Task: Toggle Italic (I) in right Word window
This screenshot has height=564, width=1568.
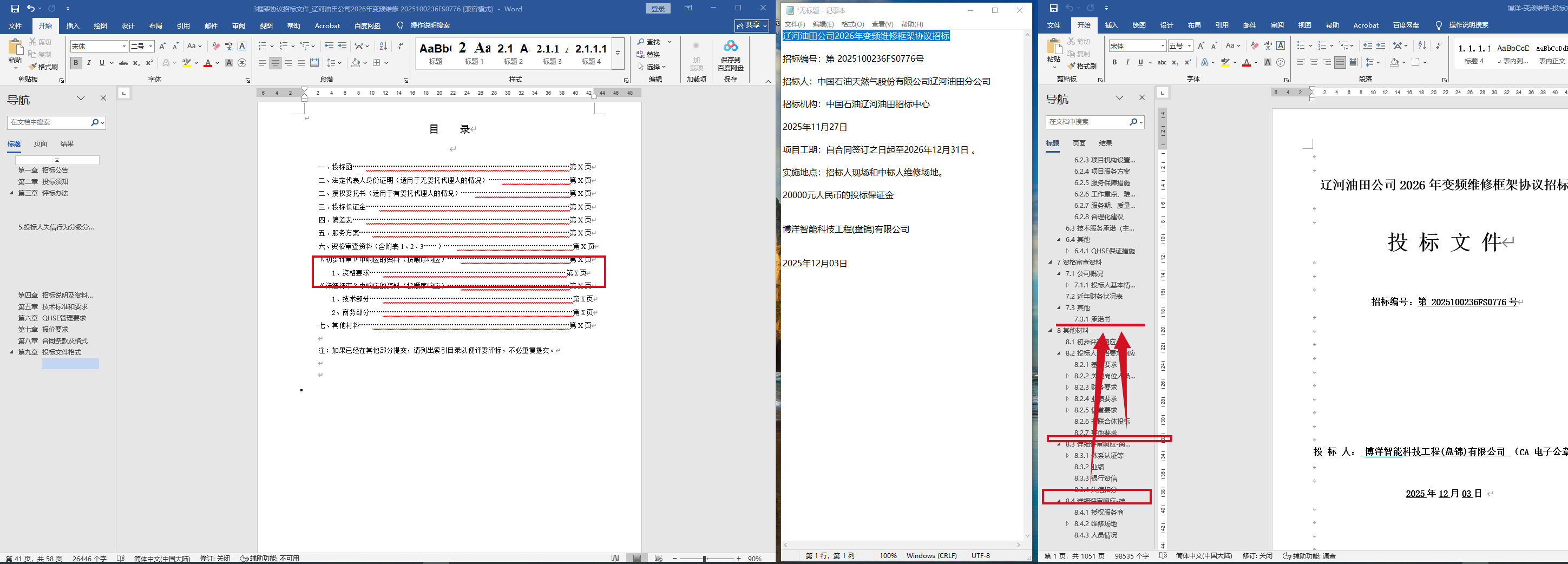Action: tap(1127, 62)
